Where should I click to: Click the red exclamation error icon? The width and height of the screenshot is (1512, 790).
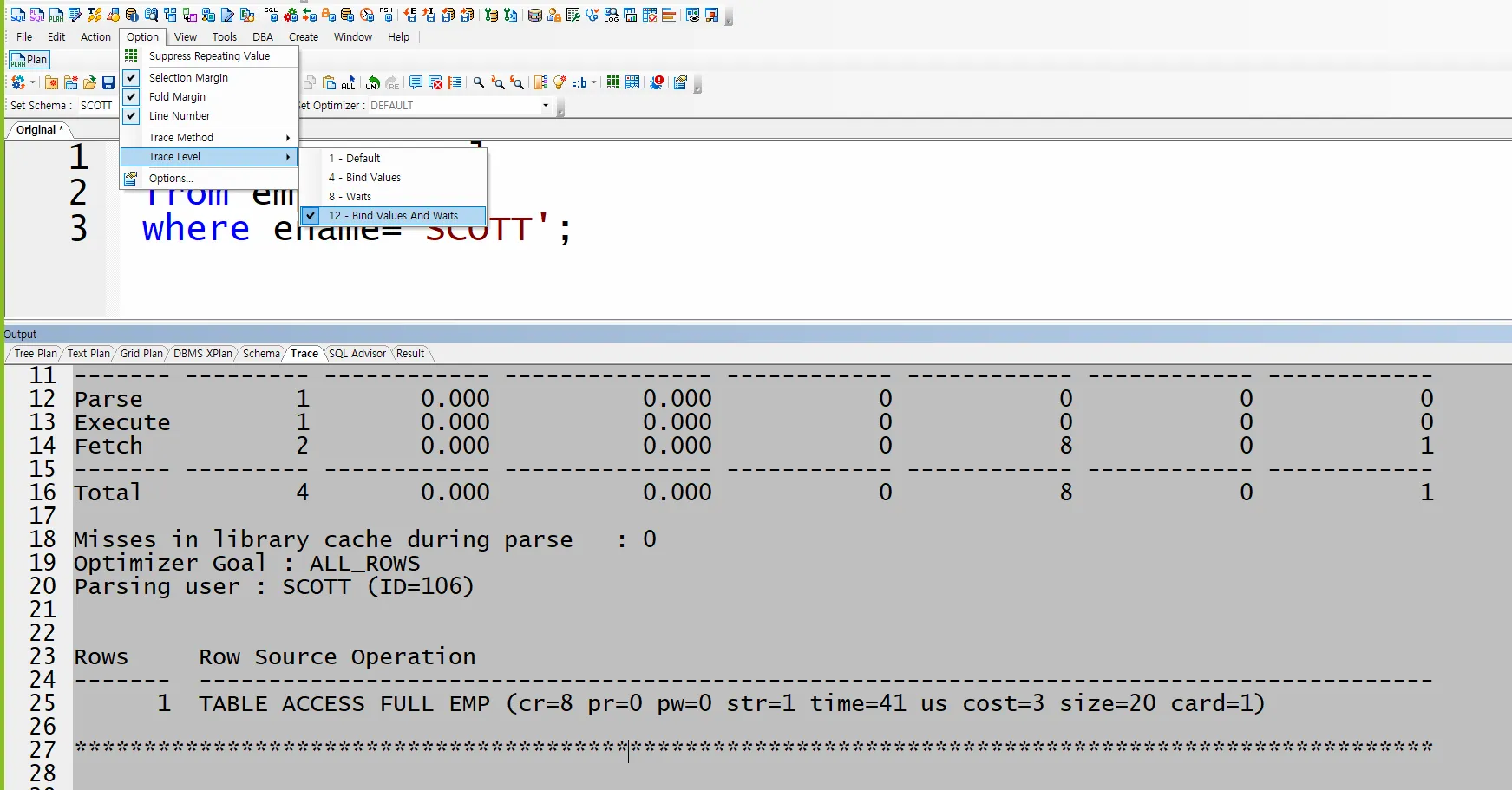click(x=657, y=82)
